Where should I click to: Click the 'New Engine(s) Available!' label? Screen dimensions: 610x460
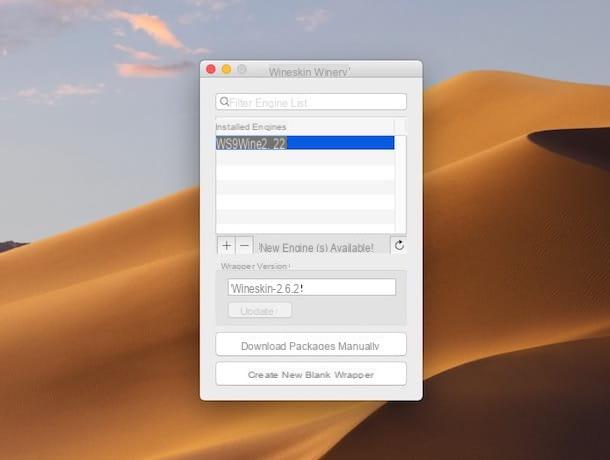317,248
